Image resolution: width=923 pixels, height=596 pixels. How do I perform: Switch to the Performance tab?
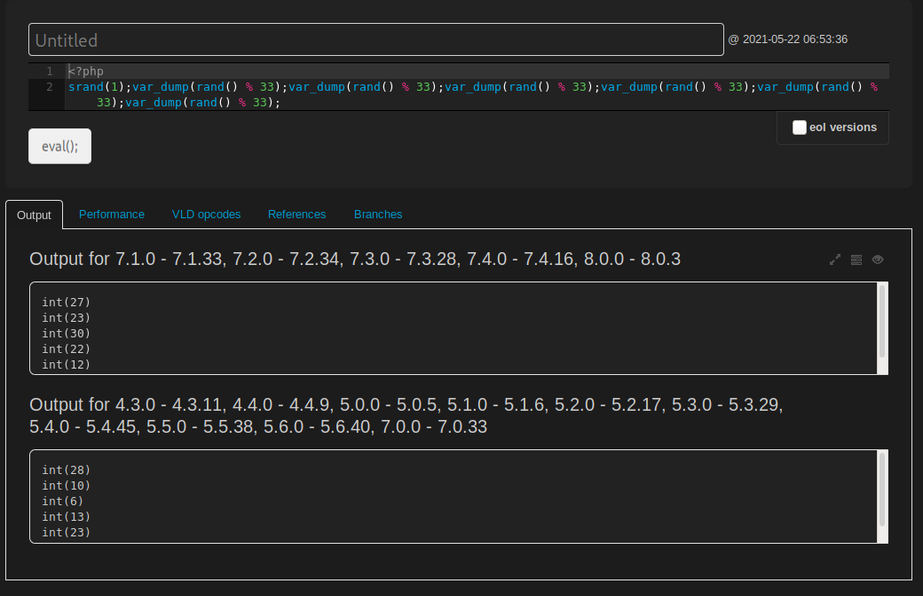click(111, 214)
